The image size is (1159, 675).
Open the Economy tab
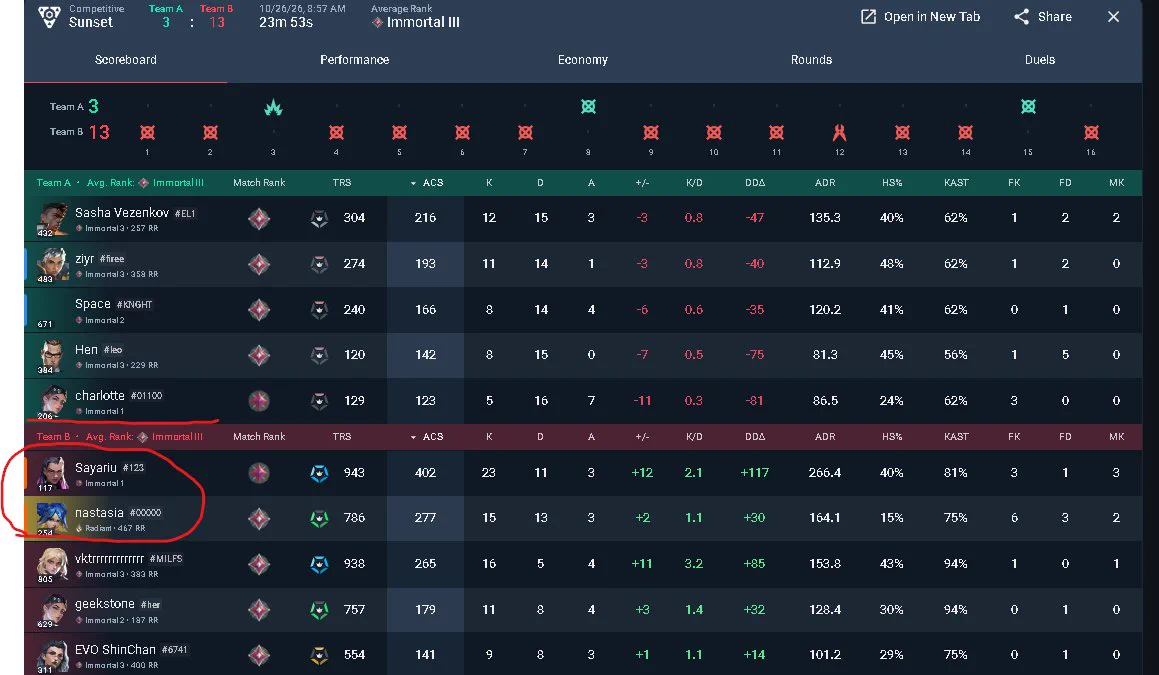pyautogui.click(x=582, y=60)
